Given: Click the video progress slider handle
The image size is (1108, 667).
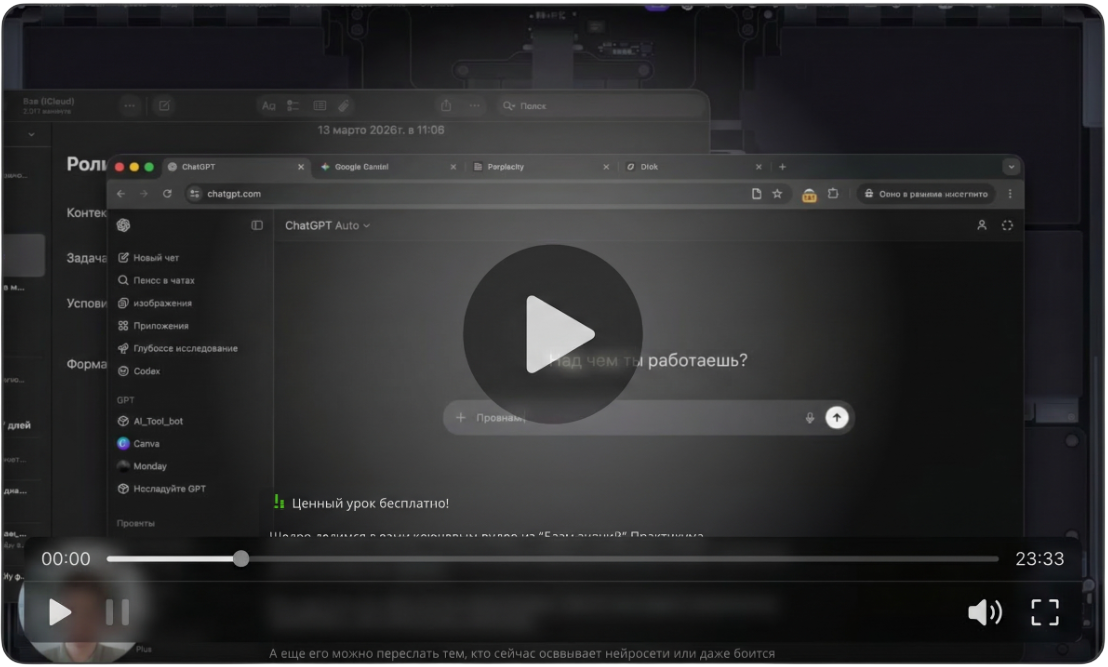Looking at the screenshot, I should point(241,559).
